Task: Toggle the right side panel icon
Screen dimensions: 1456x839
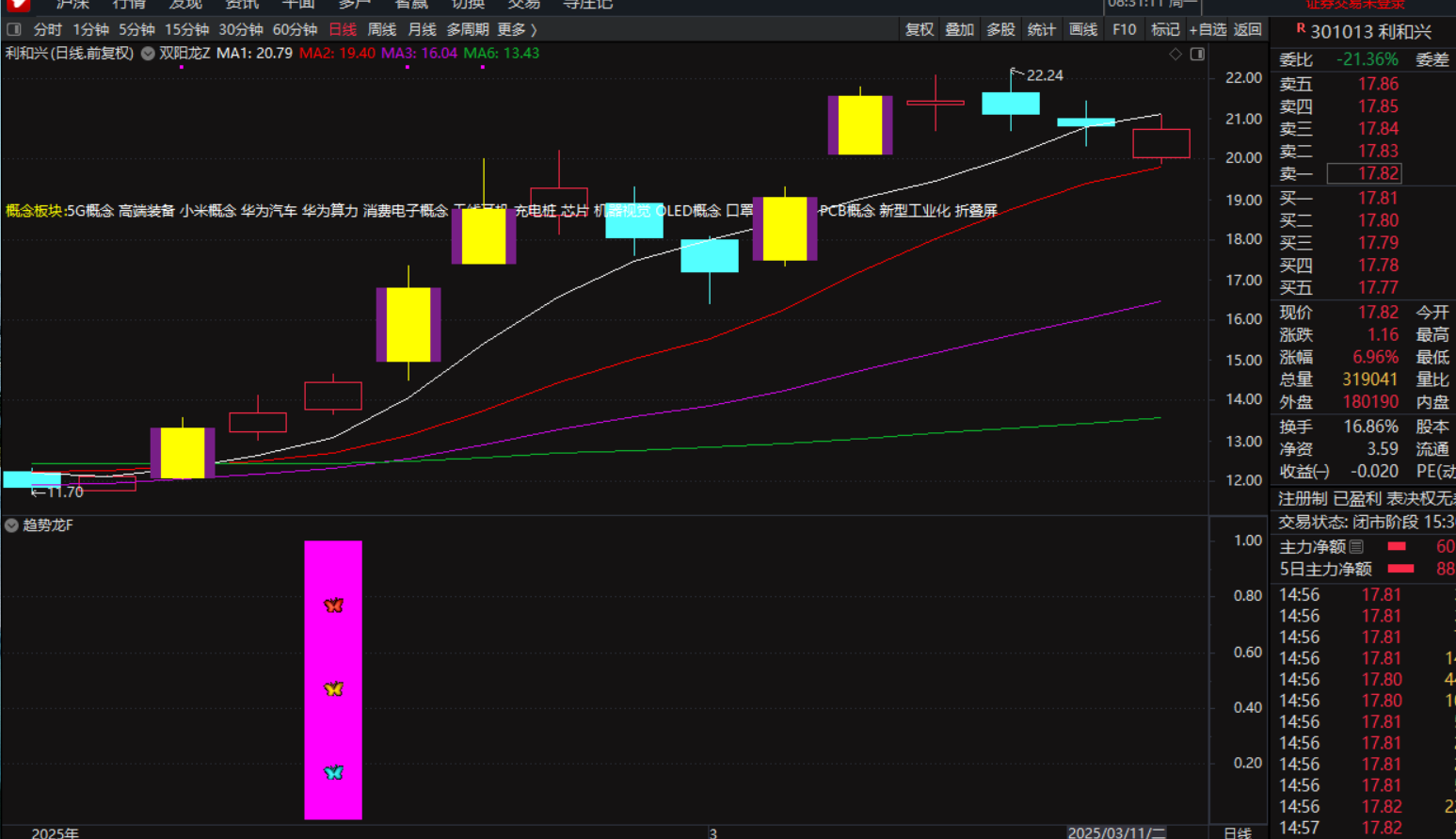Action: (x=1197, y=54)
